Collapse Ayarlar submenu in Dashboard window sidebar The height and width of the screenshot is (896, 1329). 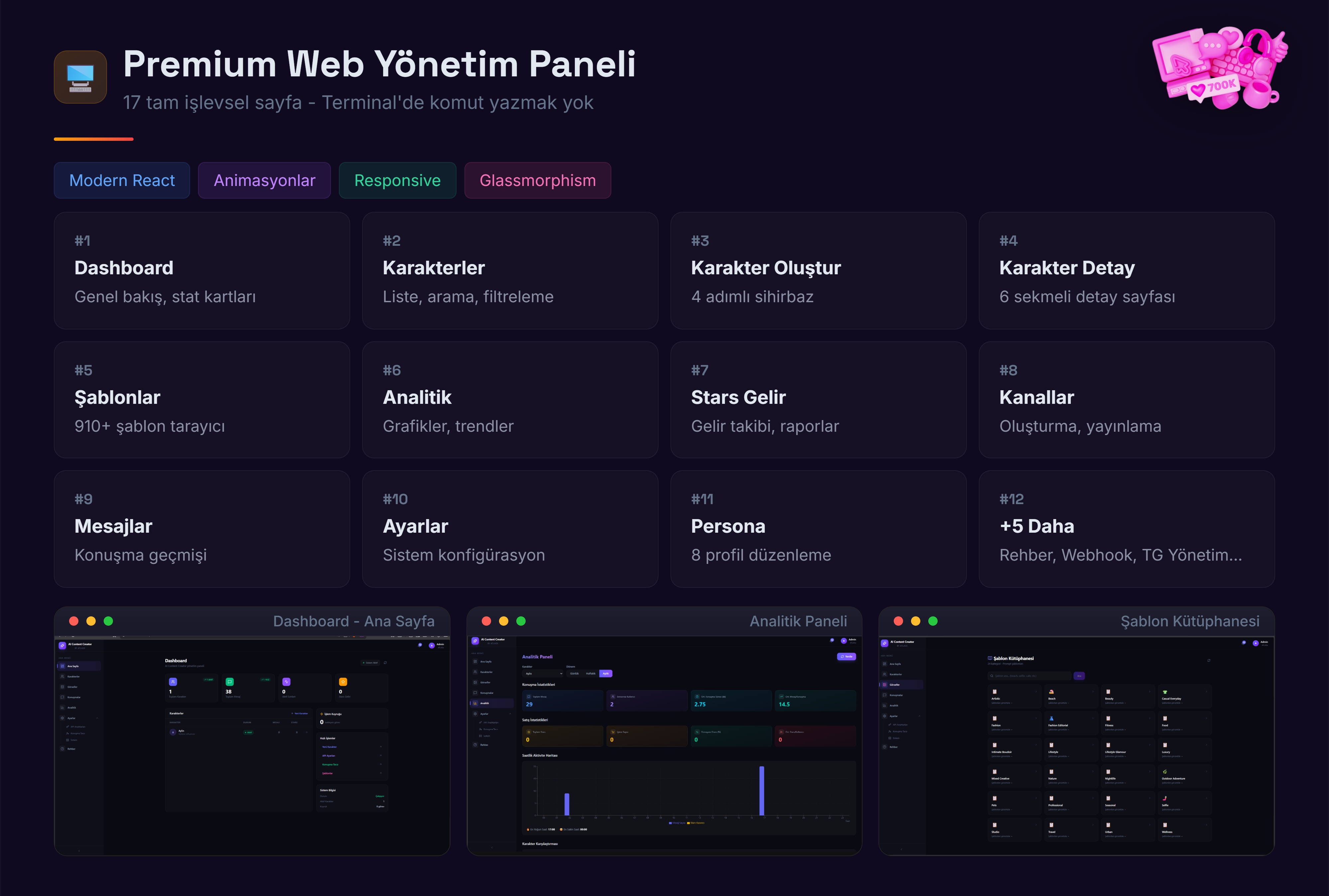click(x=97, y=718)
